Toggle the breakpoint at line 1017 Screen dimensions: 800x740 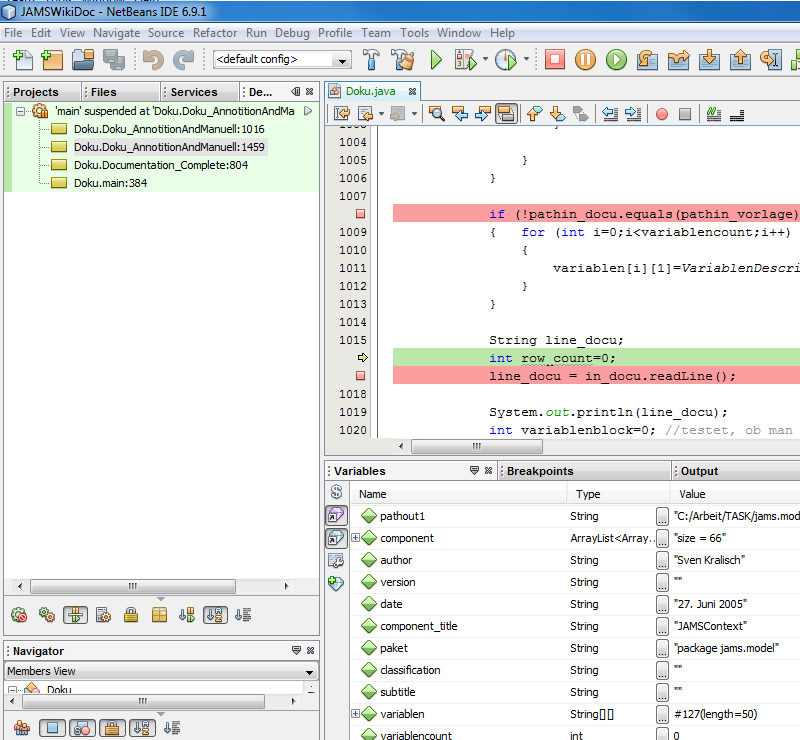pos(360,375)
